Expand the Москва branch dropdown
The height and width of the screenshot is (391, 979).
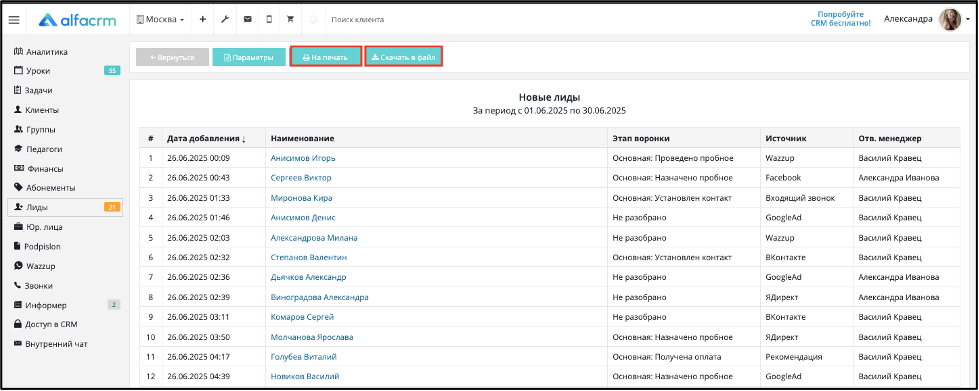pos(160,19)
